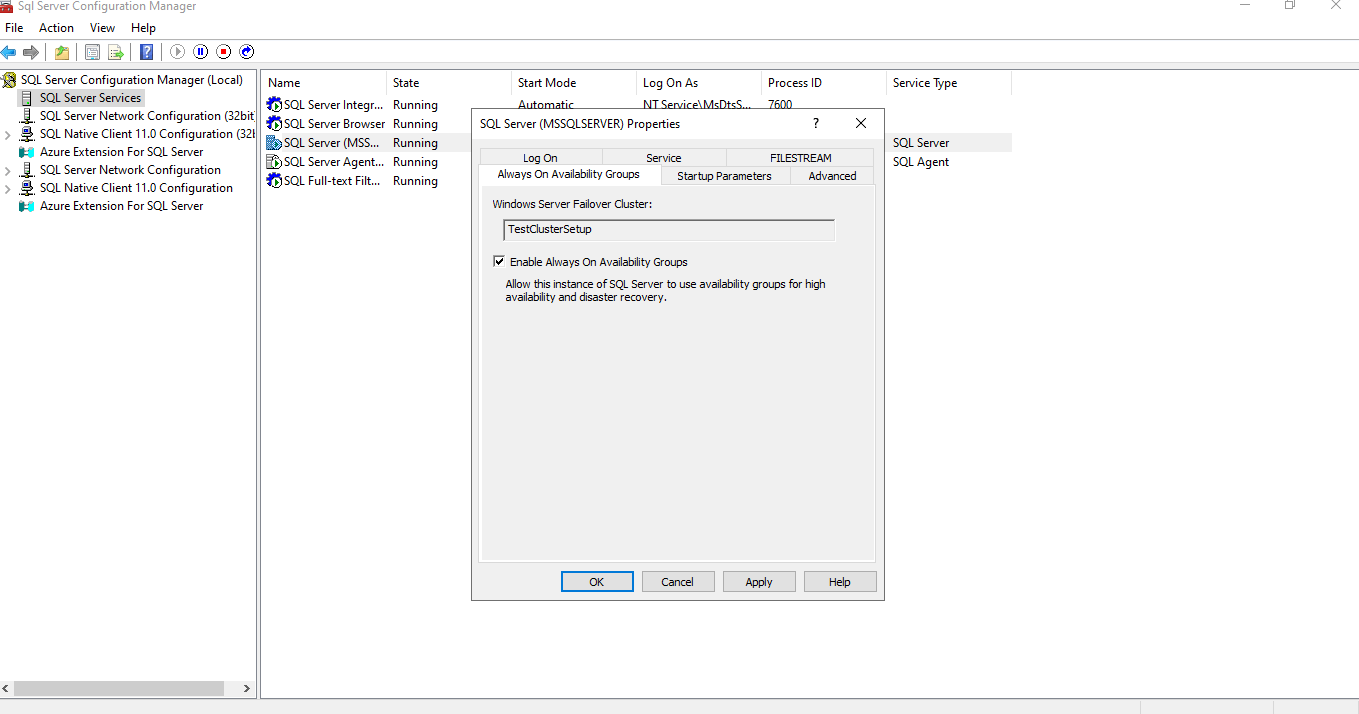Click the Up One Level folder icon

[62, 52]
